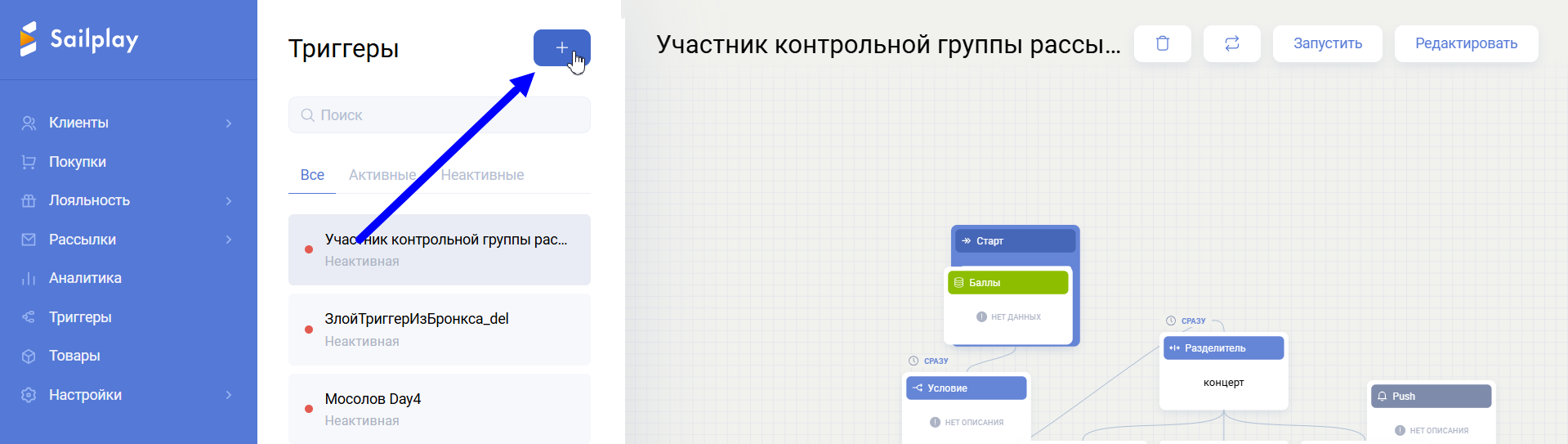Screen dimensions: 1568x444
Task: Select the ЗлойТриггерИзБронкса_del trigger
Action: coord(440,329)
